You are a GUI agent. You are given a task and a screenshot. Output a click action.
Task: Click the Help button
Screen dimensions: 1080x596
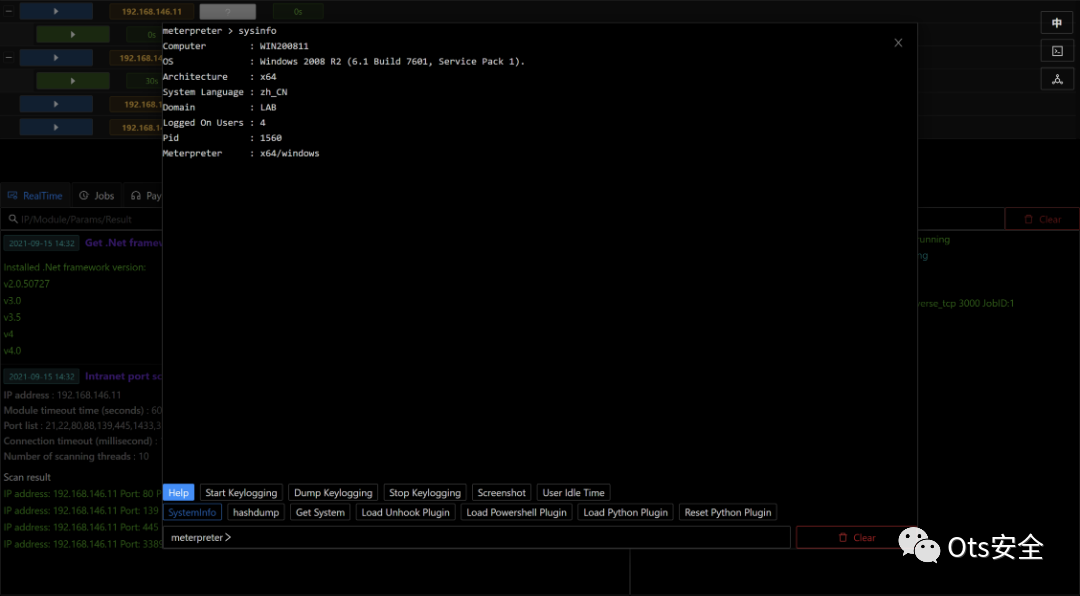[x=178, y=493]
